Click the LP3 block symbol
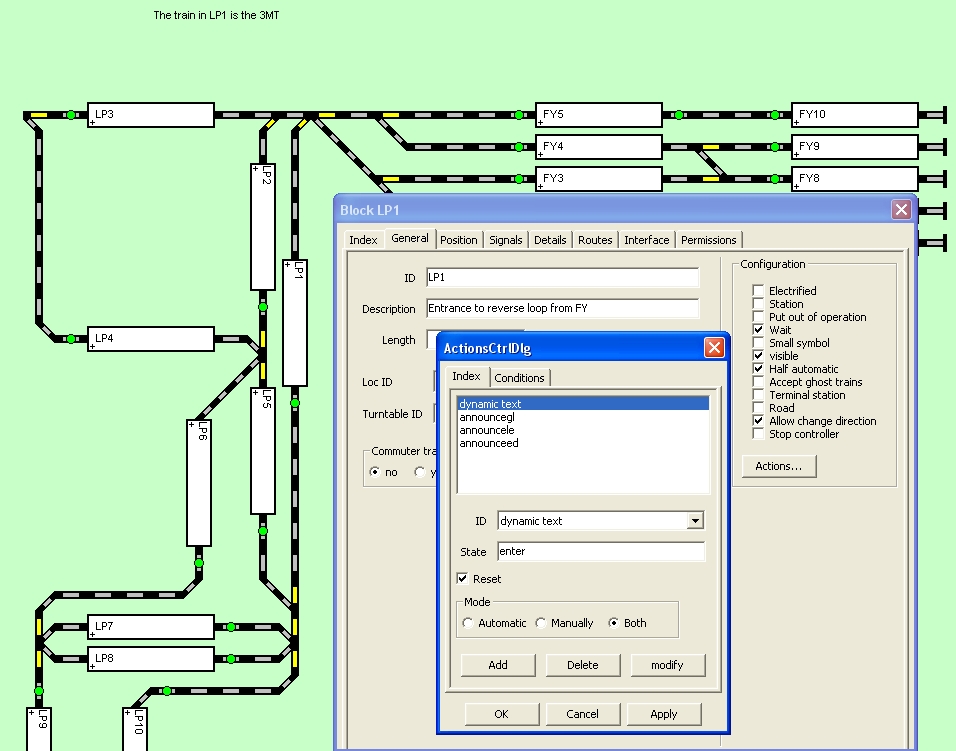This screenshot has height=751, width=956. click(x=151, y=115)
